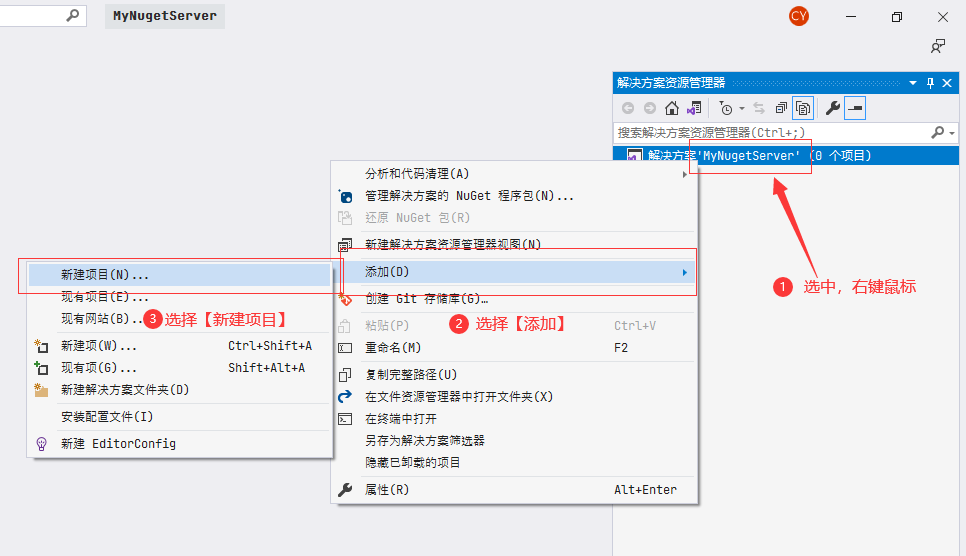Select 安装配置文件(I)
This screenshot has height=556, width=966.
[x=179, y=417]
